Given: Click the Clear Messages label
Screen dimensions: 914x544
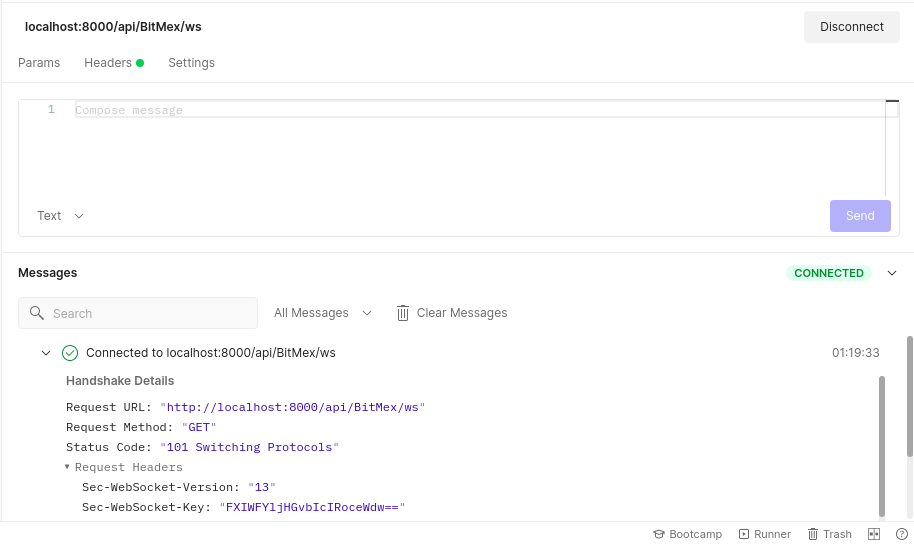Looking at the screenshot, I should coord(462,313).
